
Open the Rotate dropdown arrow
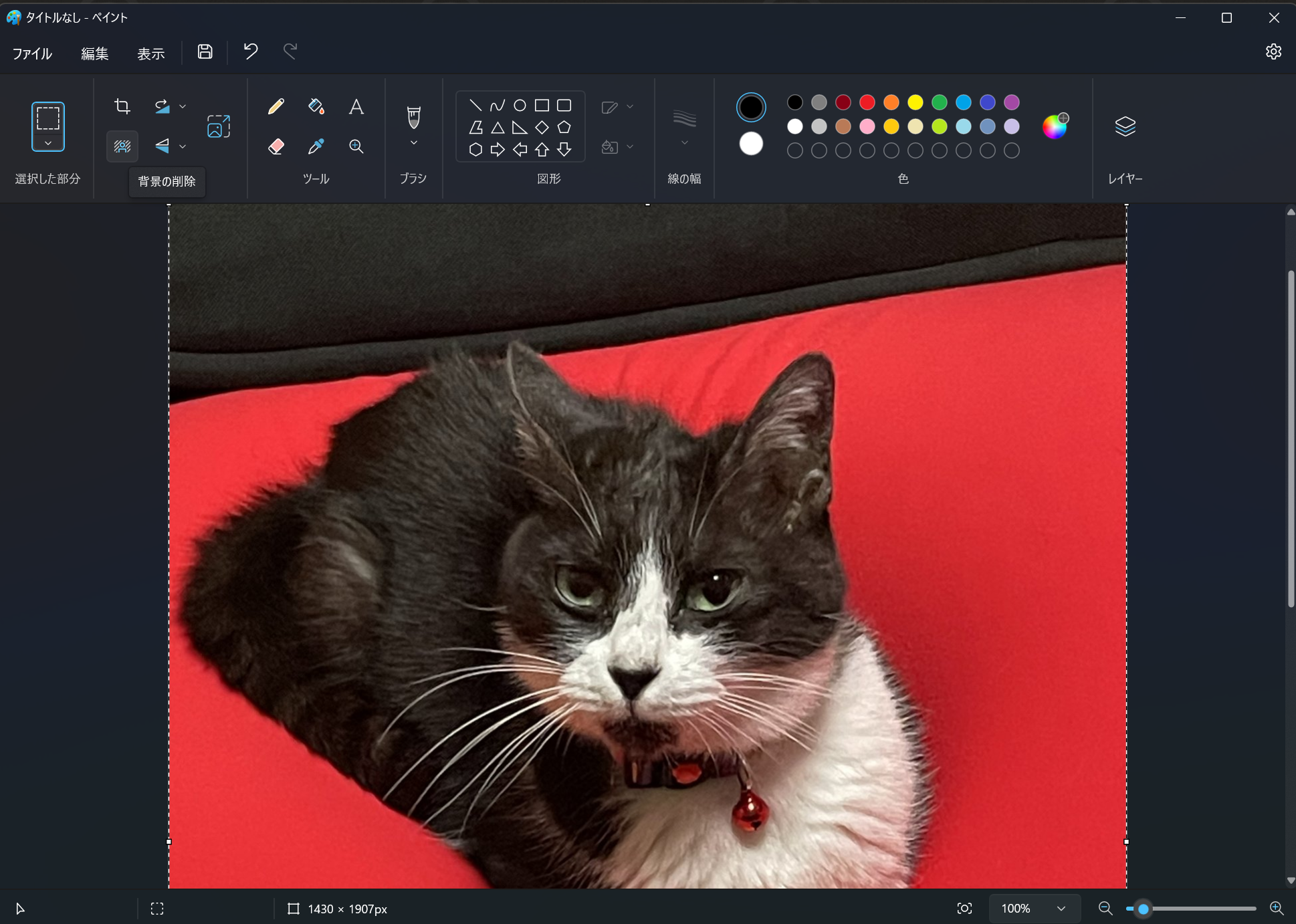[x=183, y=106]
